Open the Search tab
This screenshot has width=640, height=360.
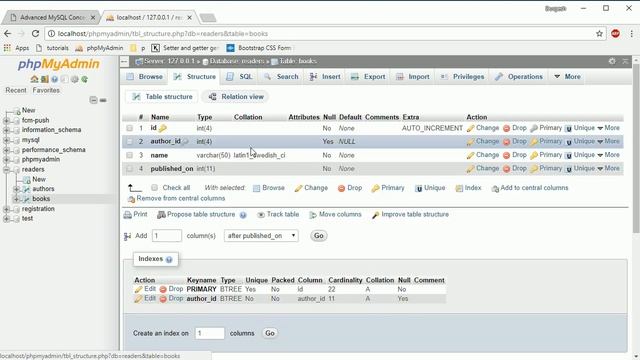tap(281, 77)
